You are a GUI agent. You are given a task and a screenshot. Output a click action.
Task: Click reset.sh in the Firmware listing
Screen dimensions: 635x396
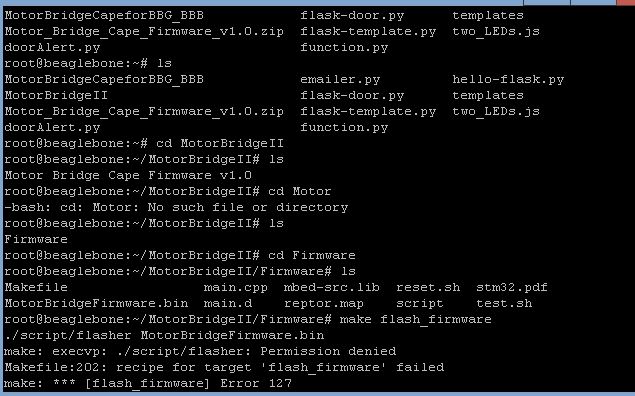pyautogui.click(x=428, y=287)
